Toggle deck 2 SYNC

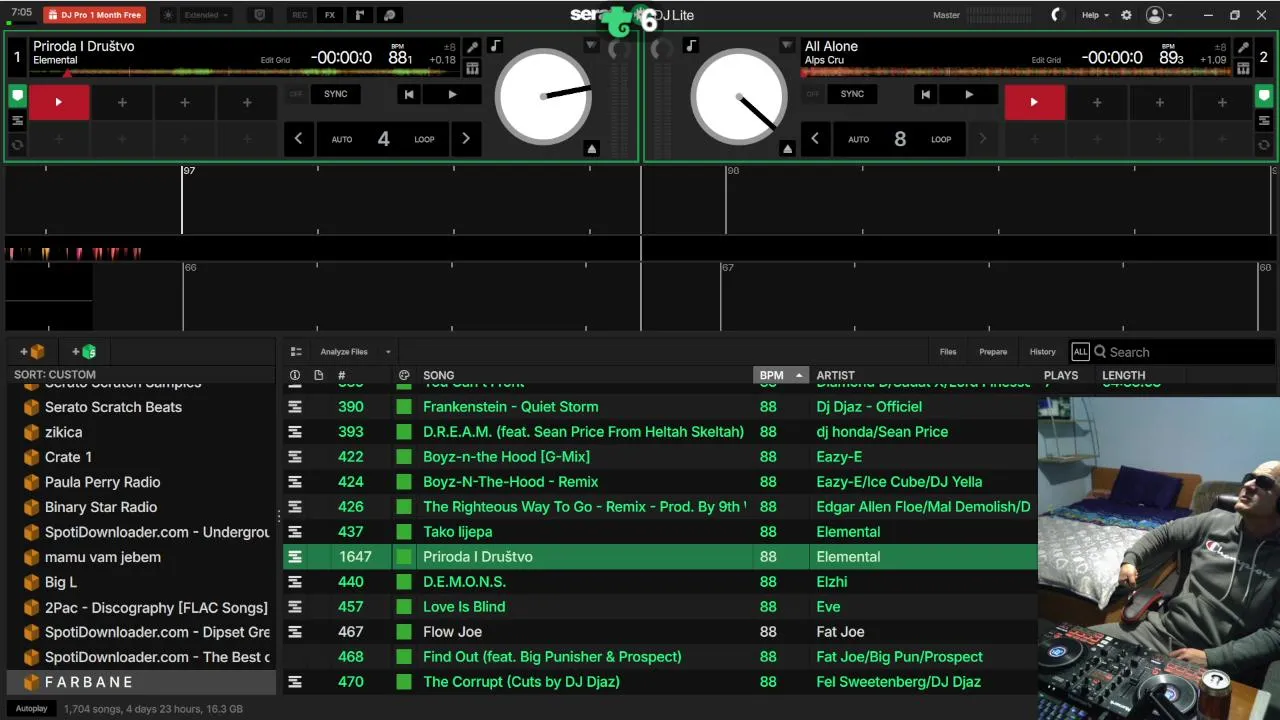pyautogui.click(x=852, y=94)
